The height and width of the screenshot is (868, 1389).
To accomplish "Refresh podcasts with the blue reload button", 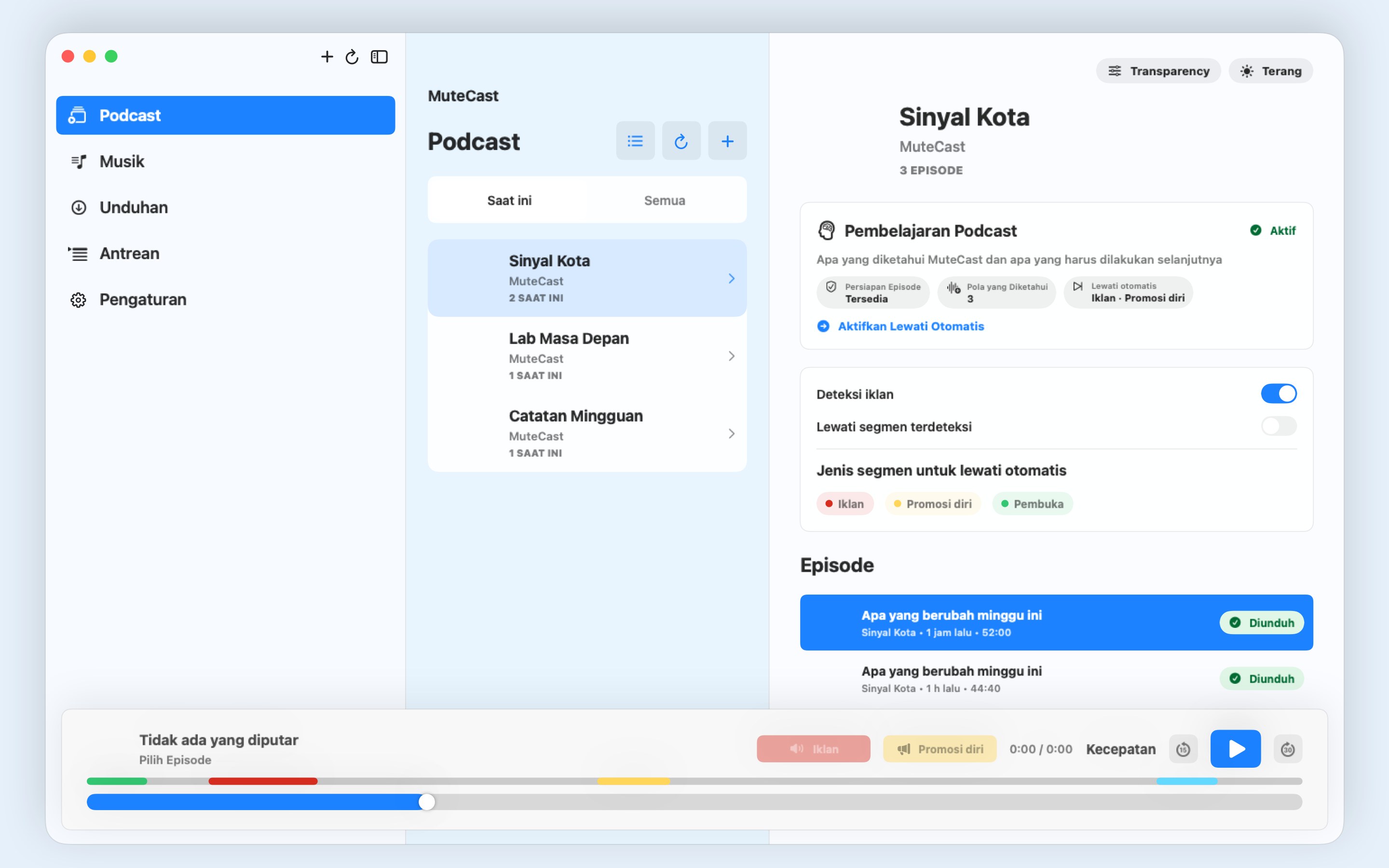I will [x=681, y=141].
